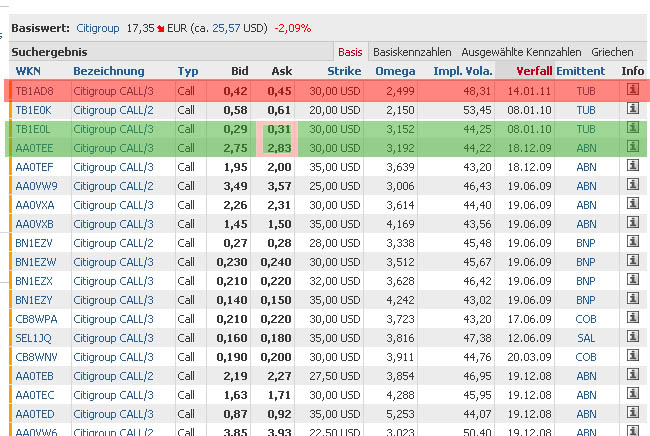The image size is (650, 436).
Task: Click bid price 0,42 of TB1AD8
Action: (x=235, y=91)
